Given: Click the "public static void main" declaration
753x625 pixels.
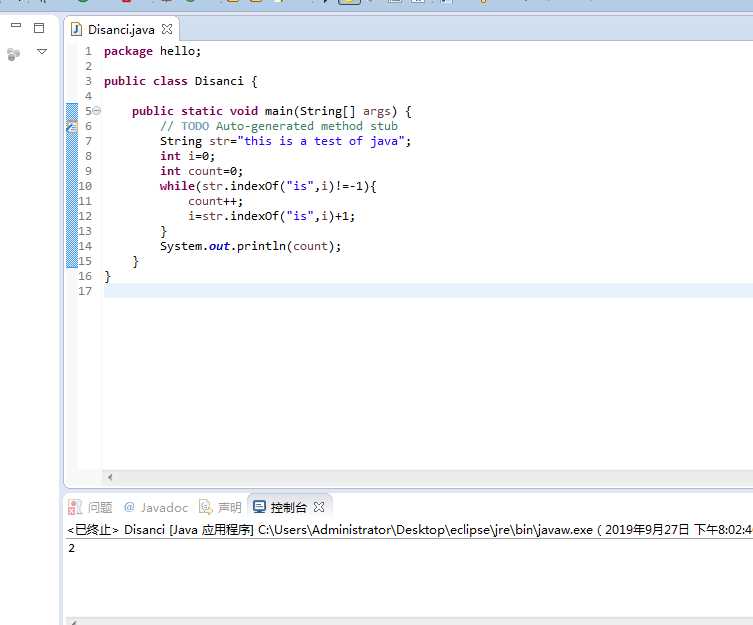Looking at the screenshot, I should coord(272,111).
